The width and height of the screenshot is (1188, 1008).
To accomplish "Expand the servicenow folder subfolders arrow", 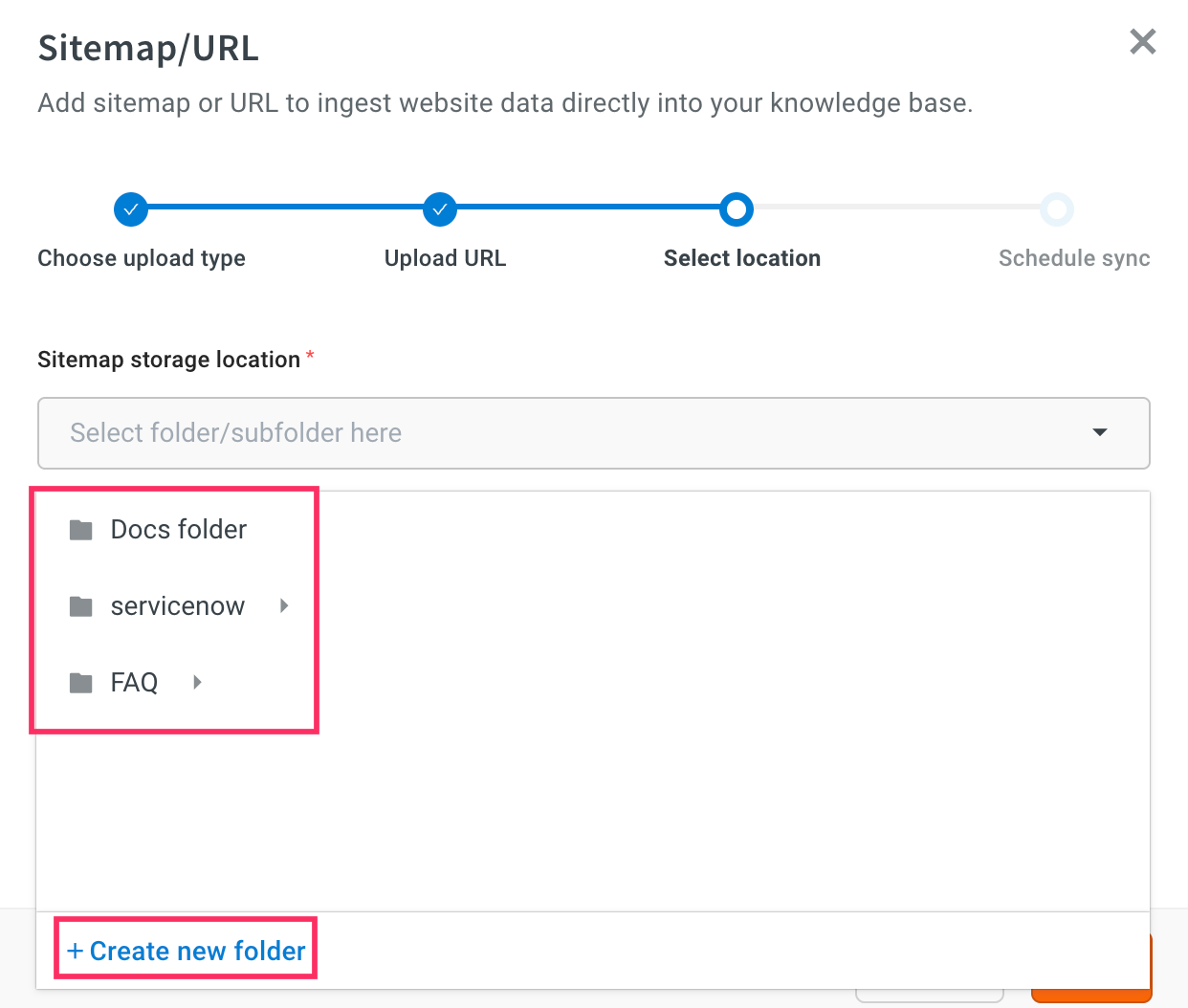I will point(284,605).
